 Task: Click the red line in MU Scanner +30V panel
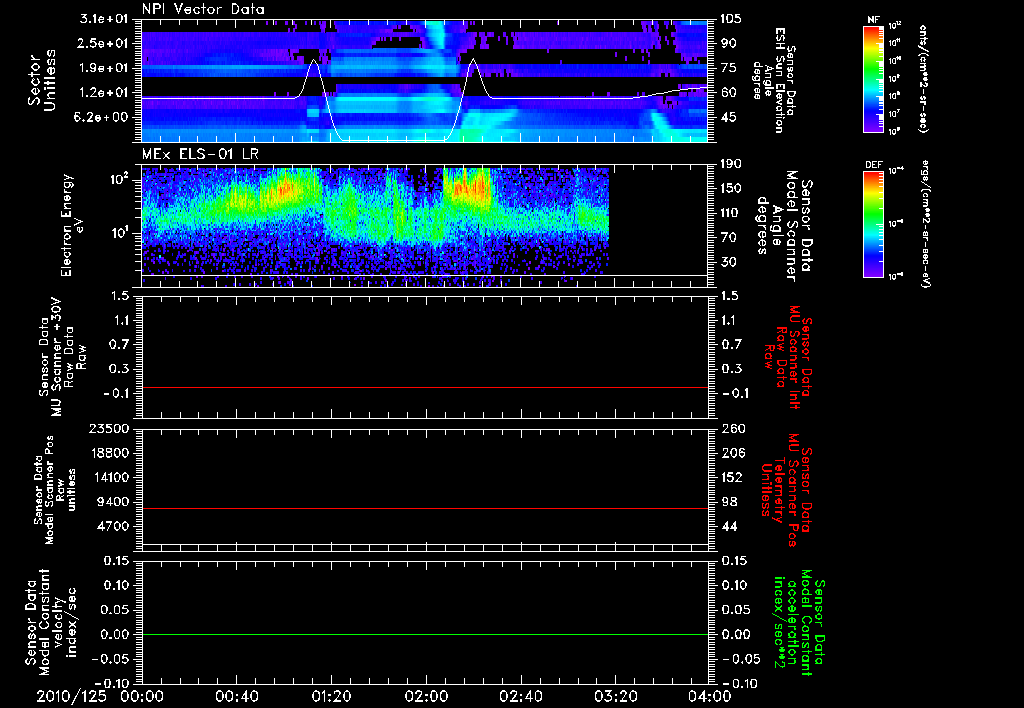click(425, 387)
